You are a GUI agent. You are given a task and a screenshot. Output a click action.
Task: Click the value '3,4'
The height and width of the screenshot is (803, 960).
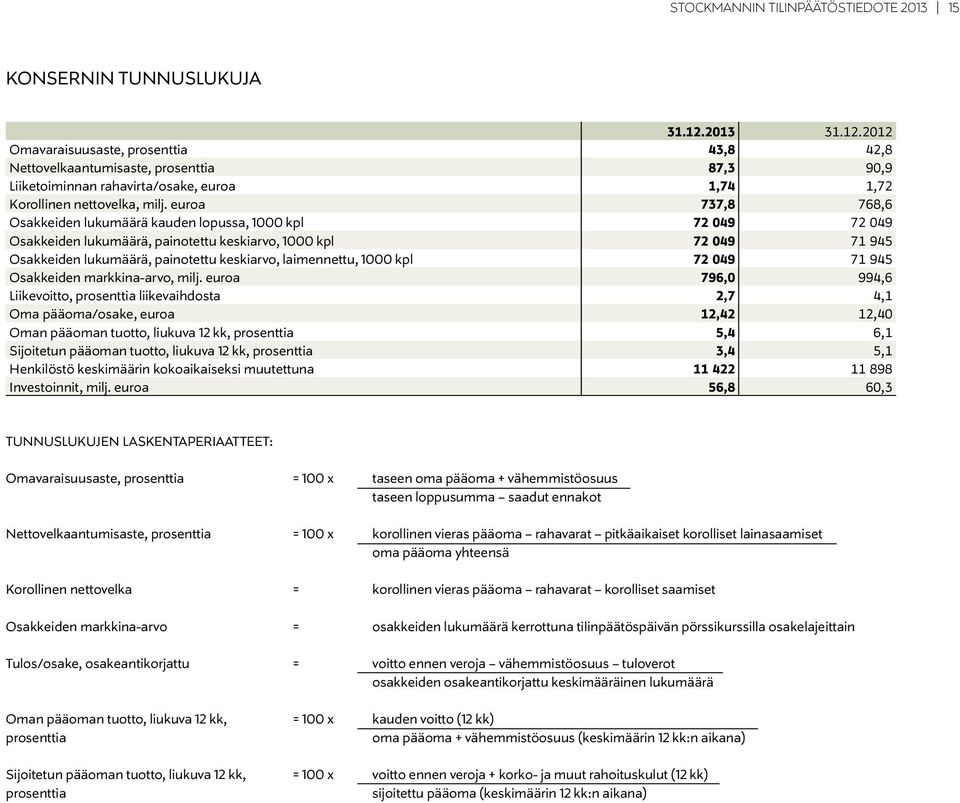(x=726, y=352)
